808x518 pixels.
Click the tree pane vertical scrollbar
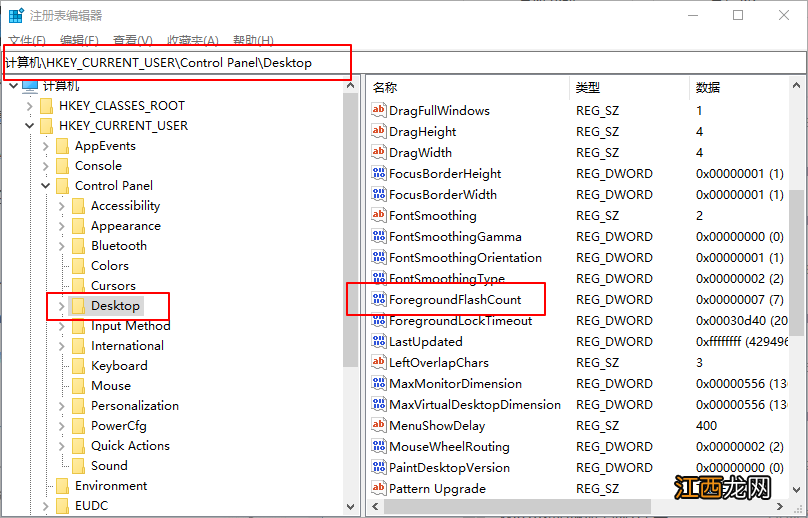350,300
